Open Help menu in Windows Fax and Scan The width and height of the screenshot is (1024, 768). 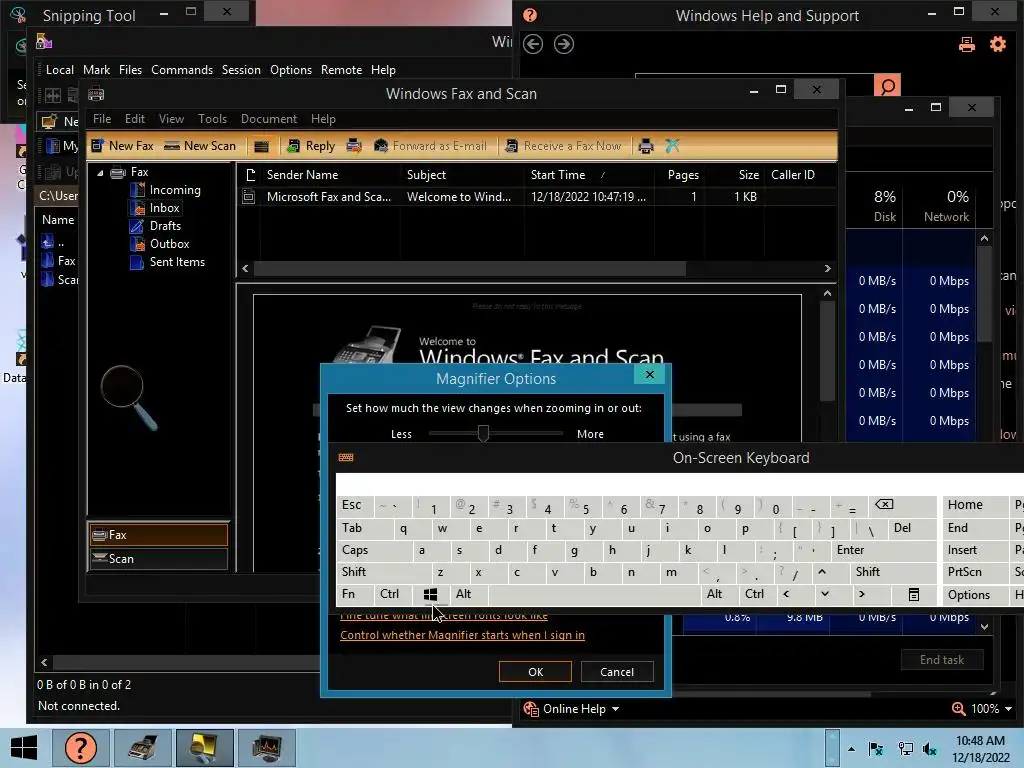pos(323,119)
